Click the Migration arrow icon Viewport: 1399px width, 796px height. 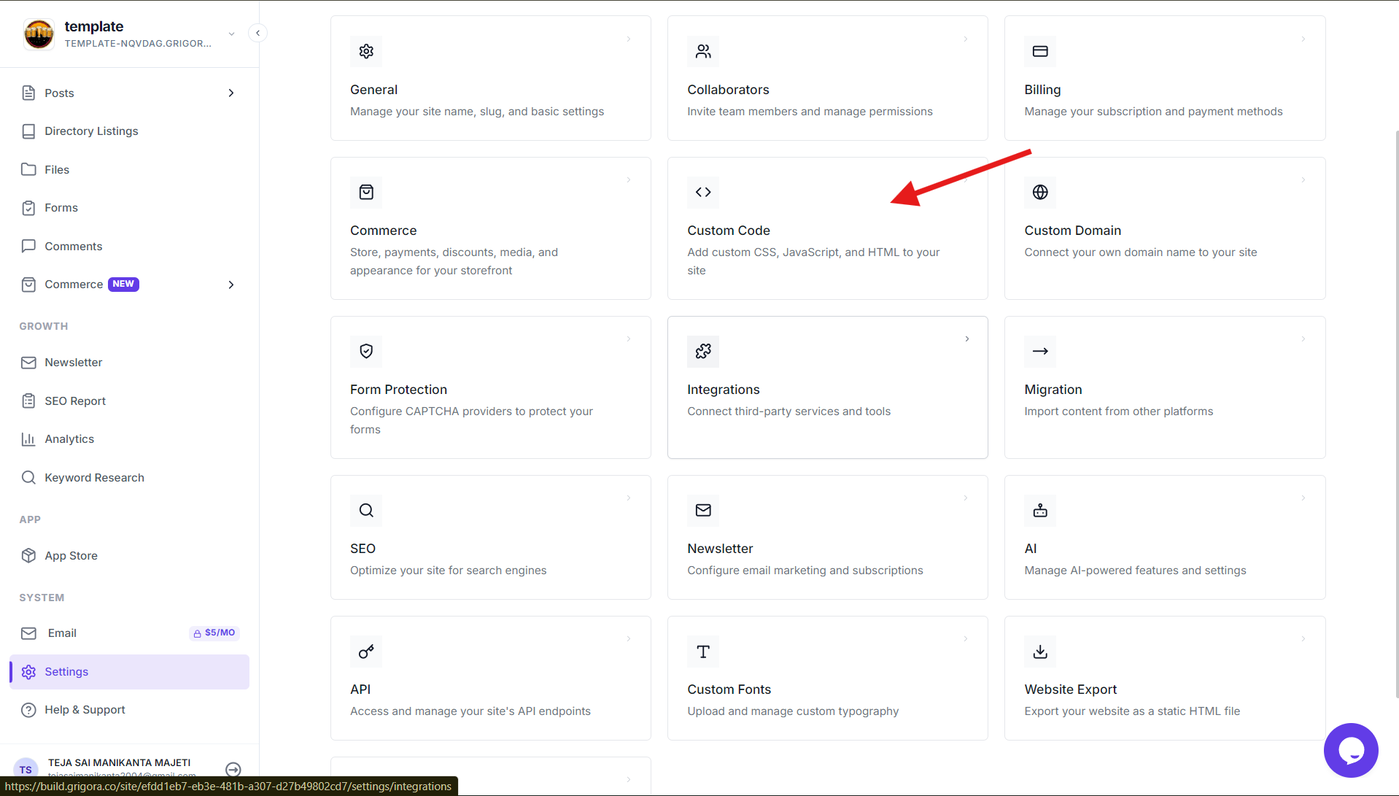pyautogui.click(x=1040, y=351)
